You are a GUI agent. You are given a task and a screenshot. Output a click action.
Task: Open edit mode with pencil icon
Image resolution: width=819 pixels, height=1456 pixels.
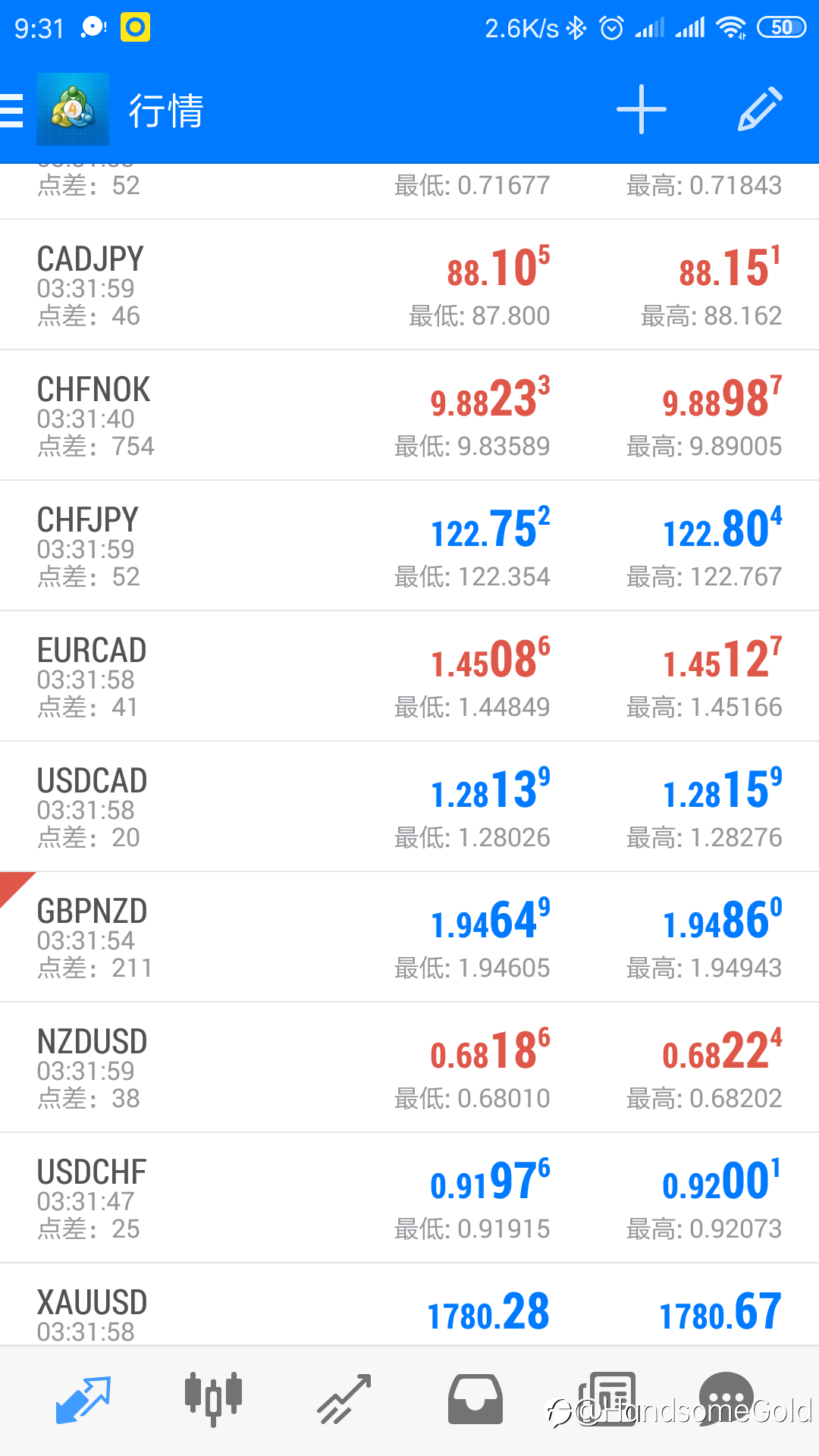click(x=760, y=109)
